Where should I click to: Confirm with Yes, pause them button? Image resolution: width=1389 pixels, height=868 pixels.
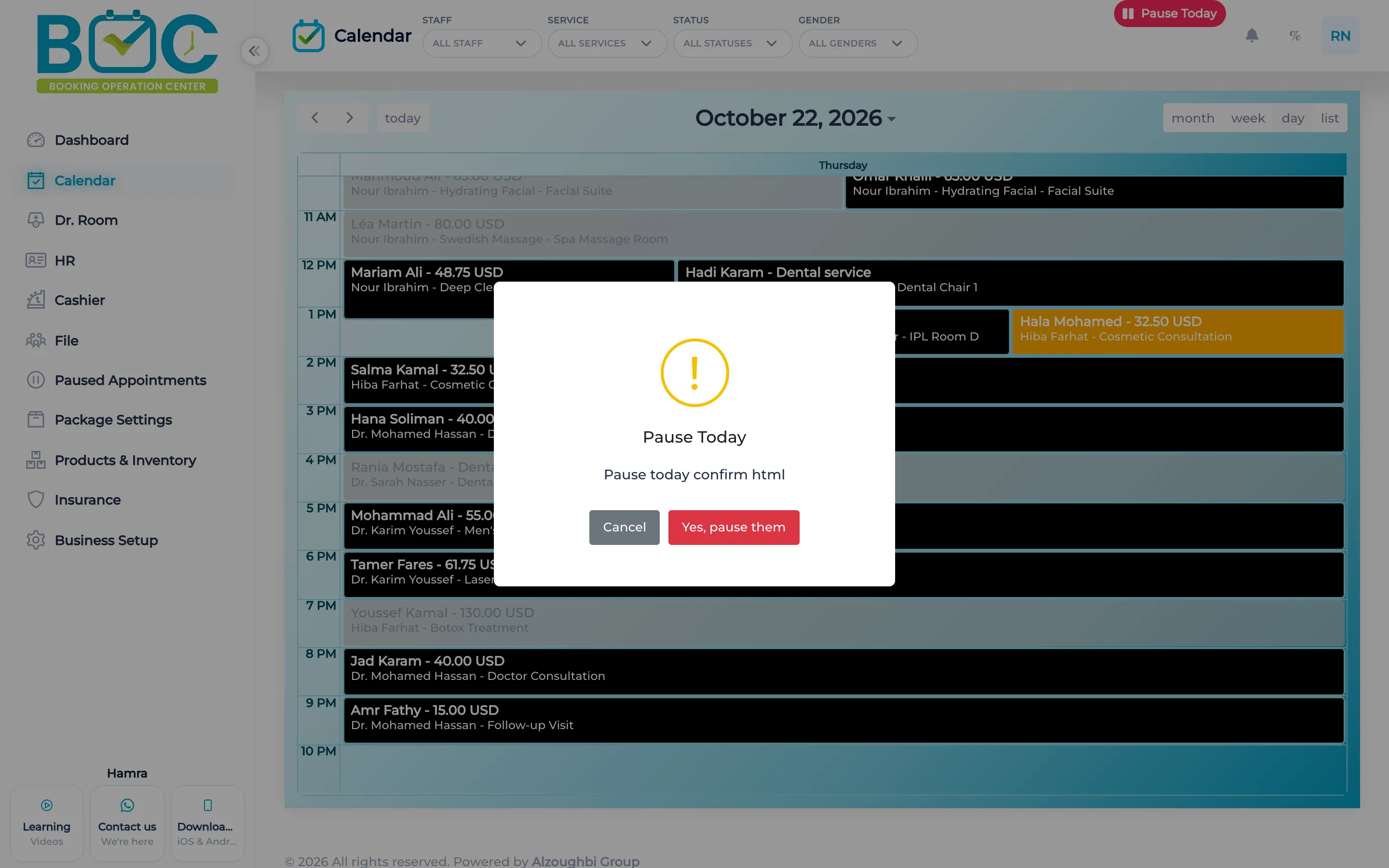[x=733, y=527]
